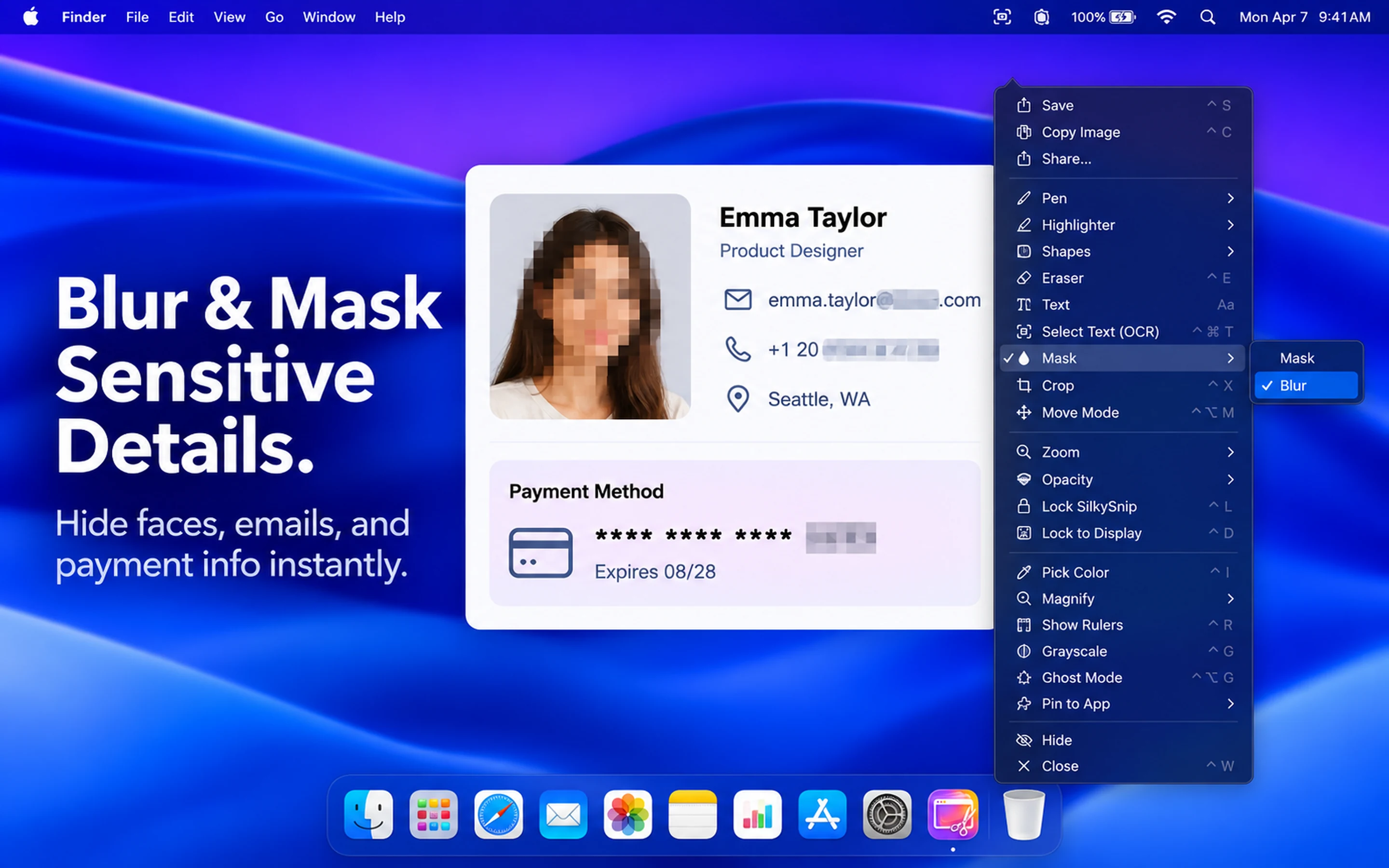Click the Move Mode arrows icon
Image resolution: width=1389 pixels, height=868 pixels.
[x=1023, y=412]
